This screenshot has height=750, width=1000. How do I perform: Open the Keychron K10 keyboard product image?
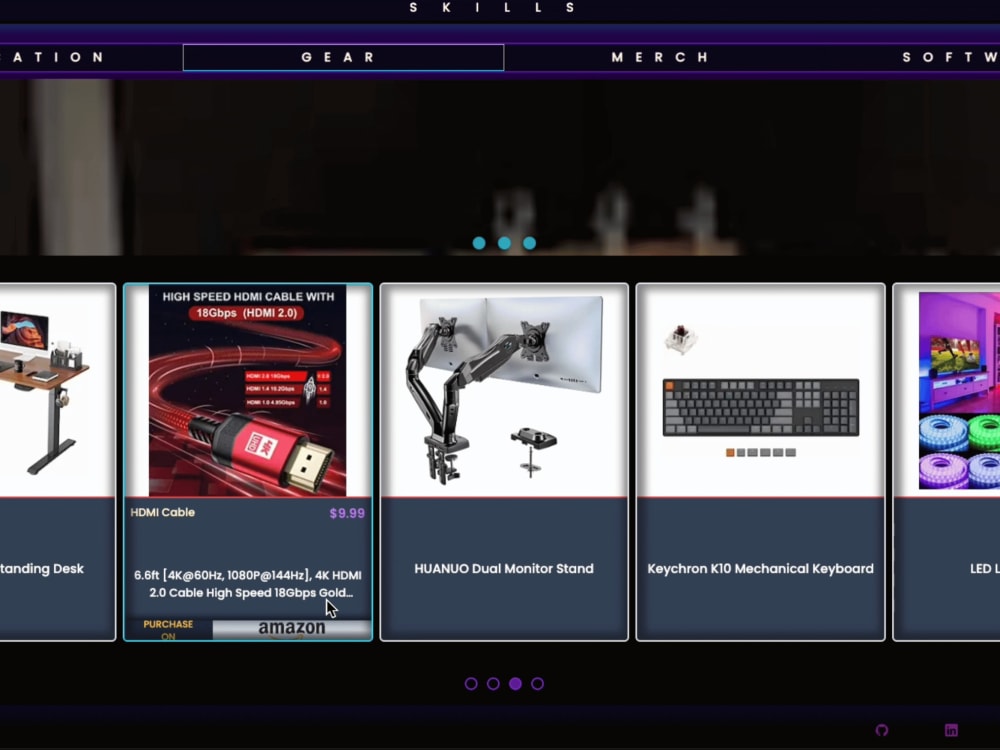760,390
